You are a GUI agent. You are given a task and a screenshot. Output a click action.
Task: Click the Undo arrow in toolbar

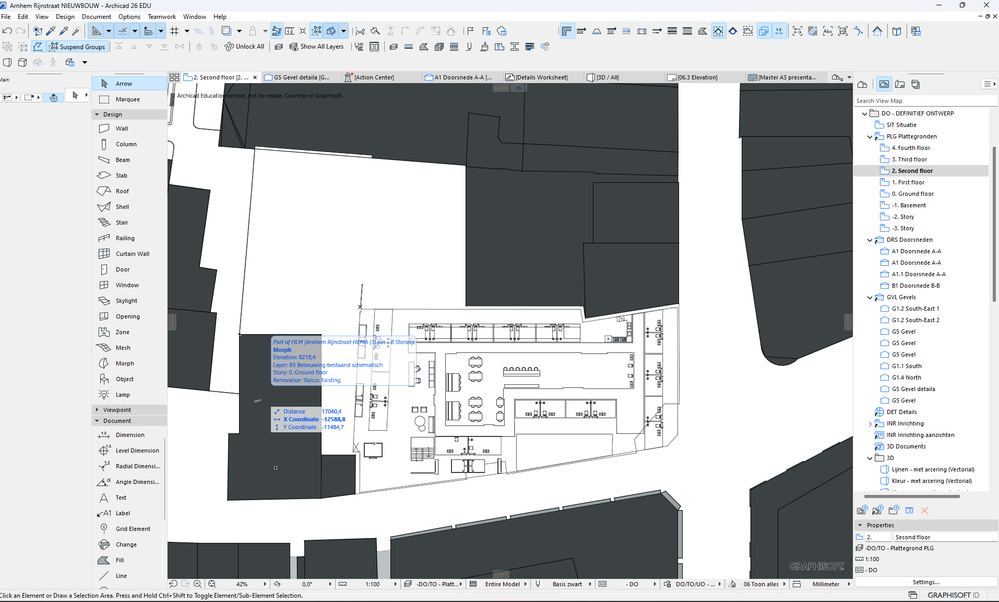(x=8, y=32)
